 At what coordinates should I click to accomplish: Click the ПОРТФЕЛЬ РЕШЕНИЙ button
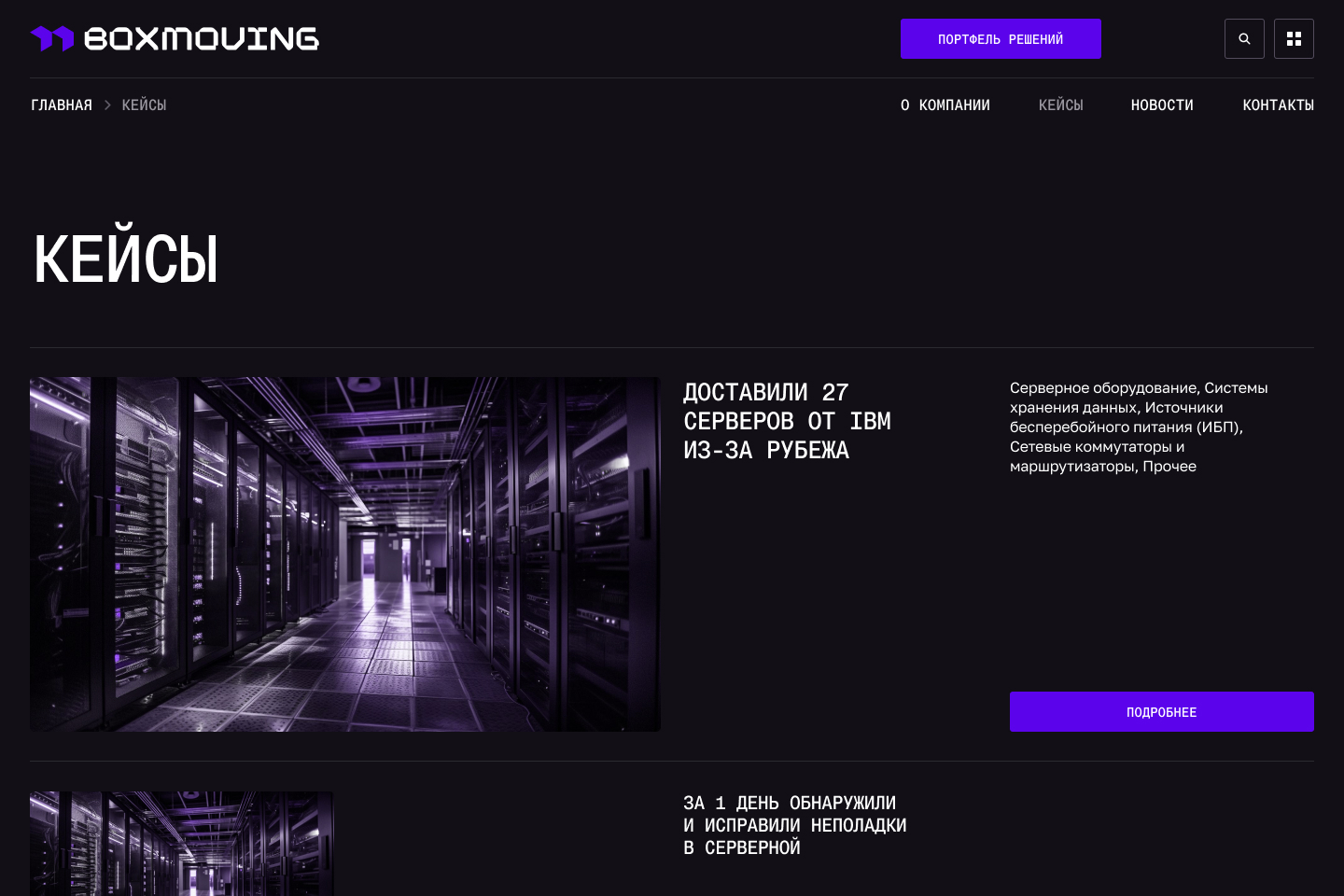tap(1001, 39)
